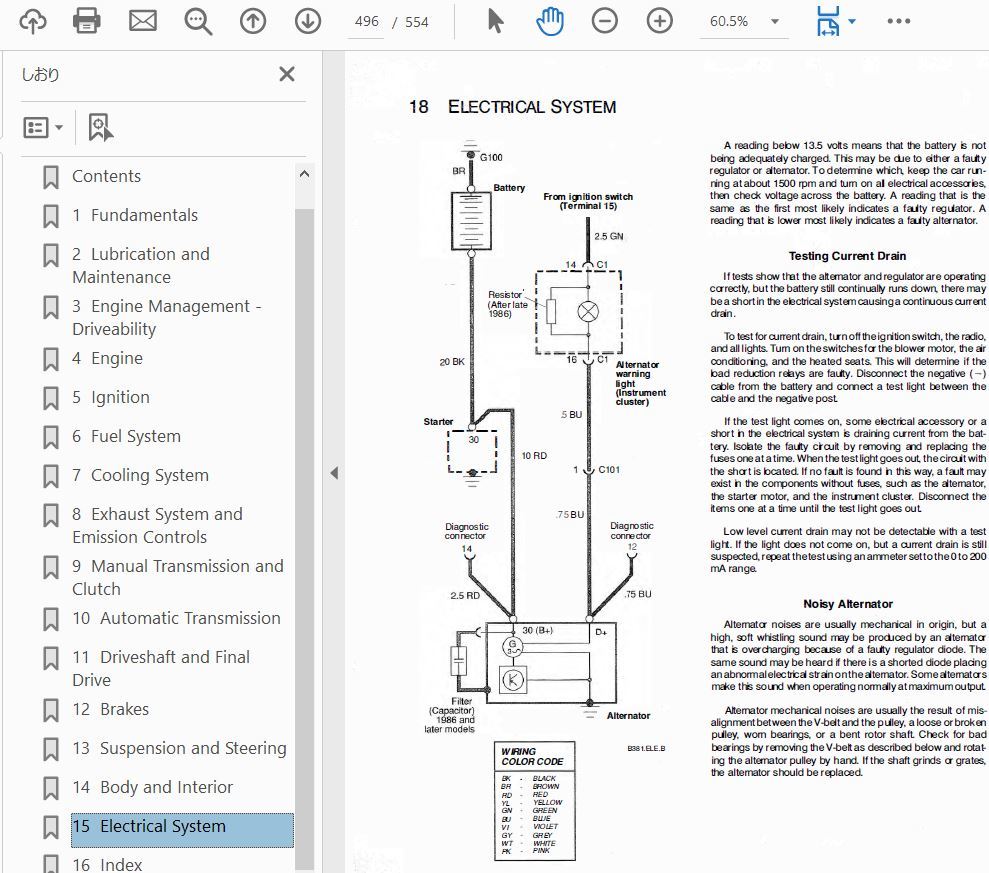
Task: Jump to the 1 Fundamentals bookmark
Action: [135, 215]
